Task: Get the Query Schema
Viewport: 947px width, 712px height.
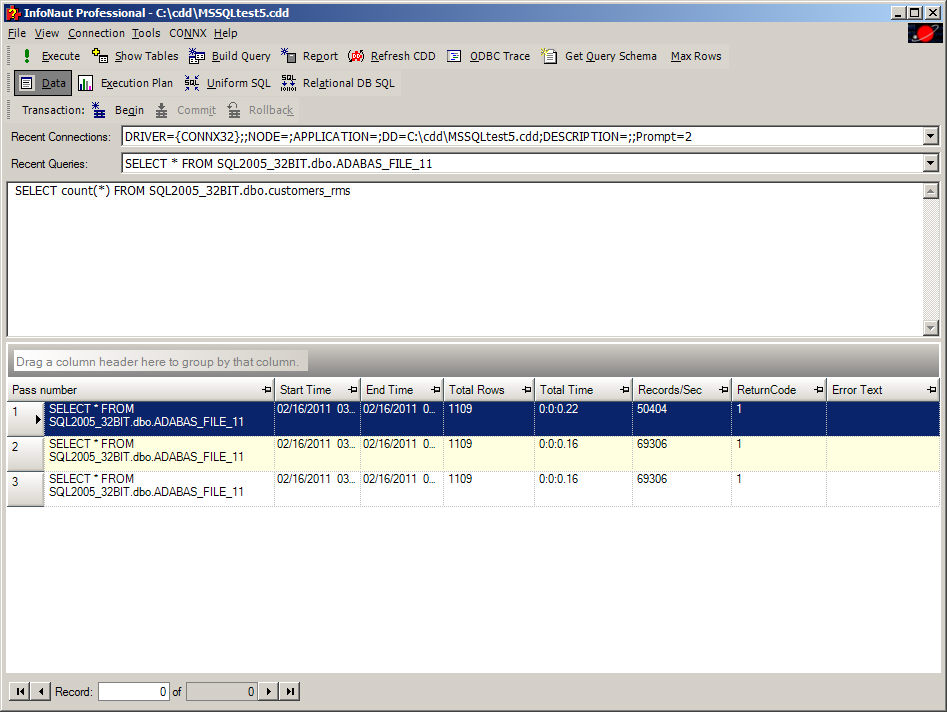Action: click(600, 57)
